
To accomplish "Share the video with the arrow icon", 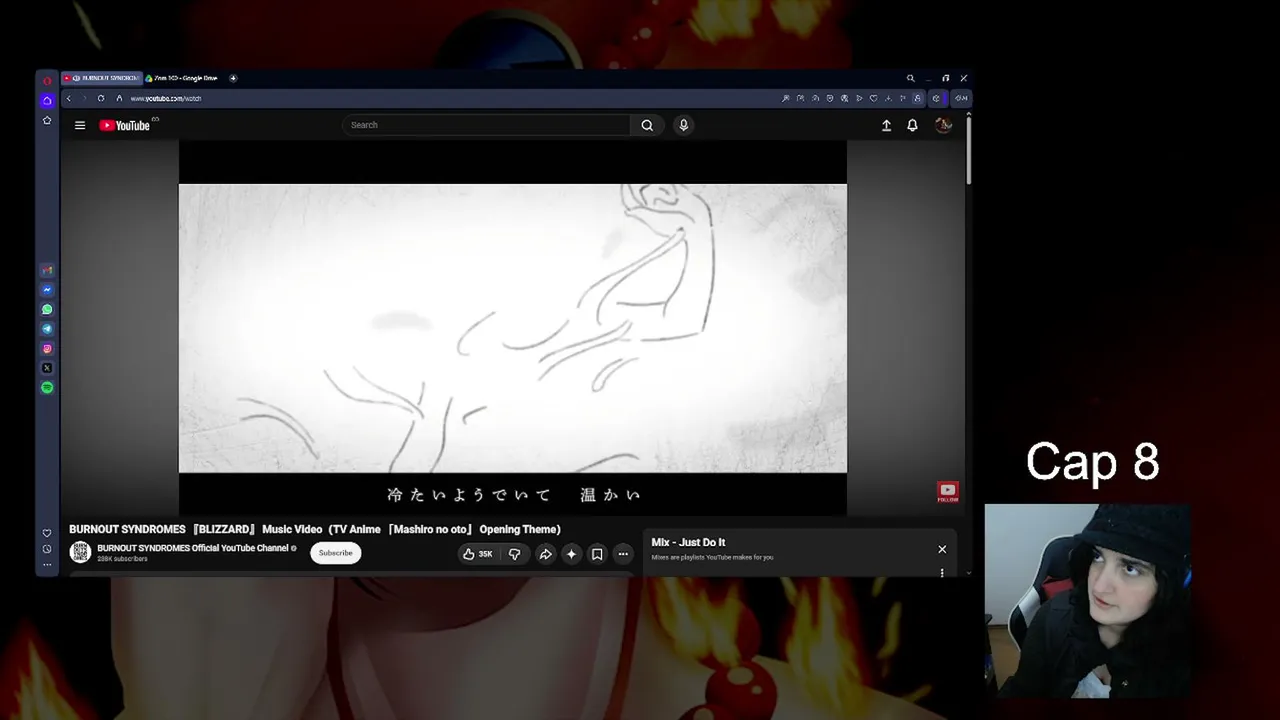I will pos(545,553).
